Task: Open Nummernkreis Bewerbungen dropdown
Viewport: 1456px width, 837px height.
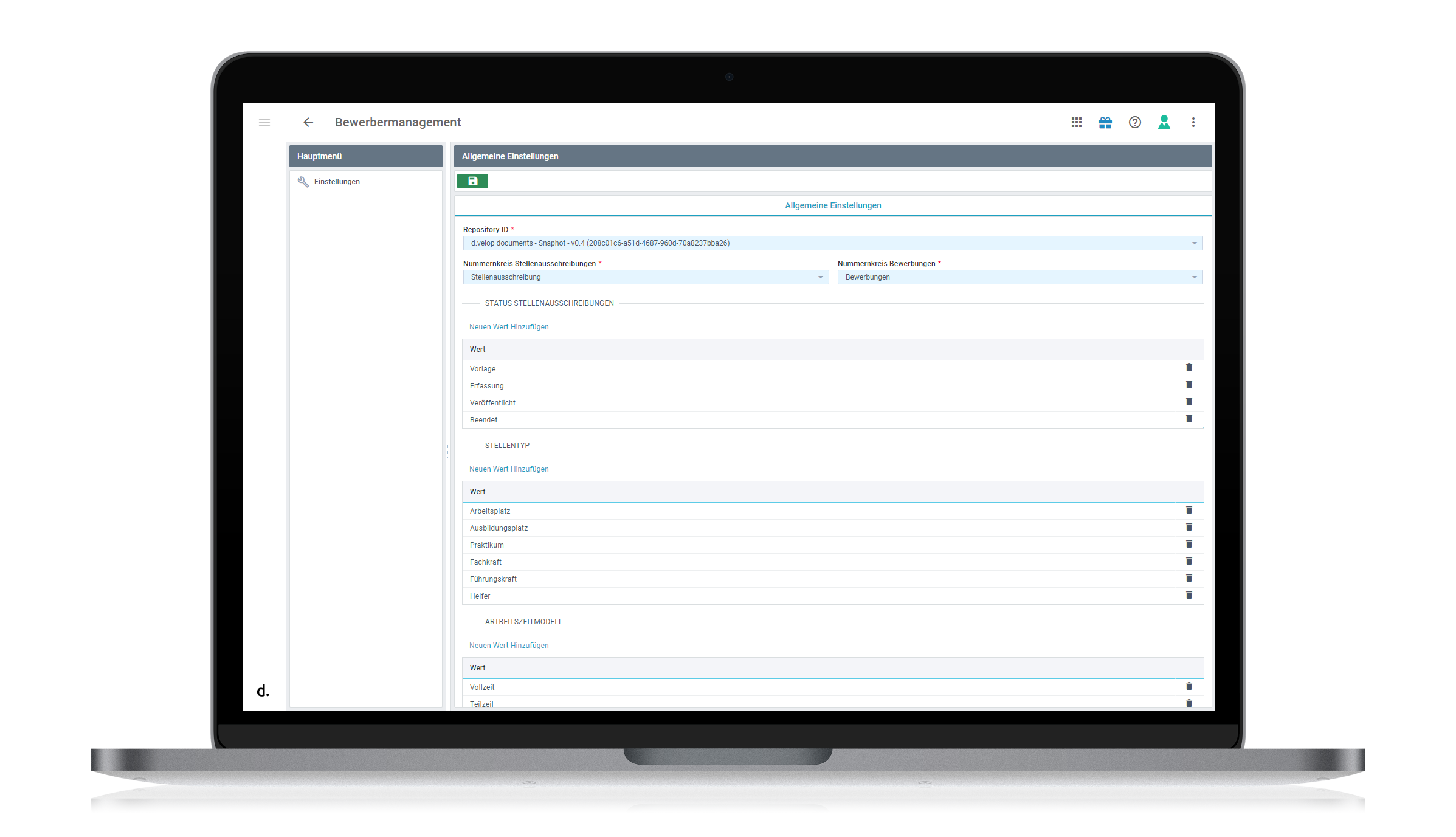Action: 1020,277
